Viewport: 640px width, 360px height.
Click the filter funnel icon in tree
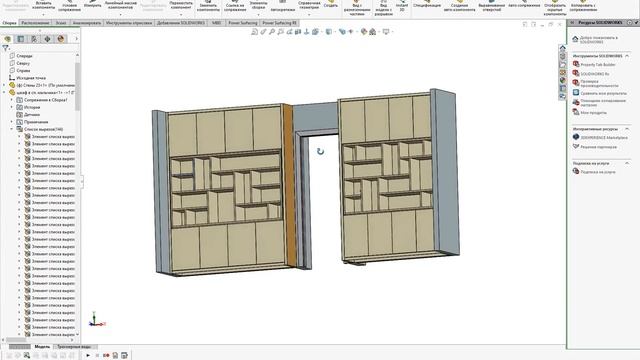point(5,48)
